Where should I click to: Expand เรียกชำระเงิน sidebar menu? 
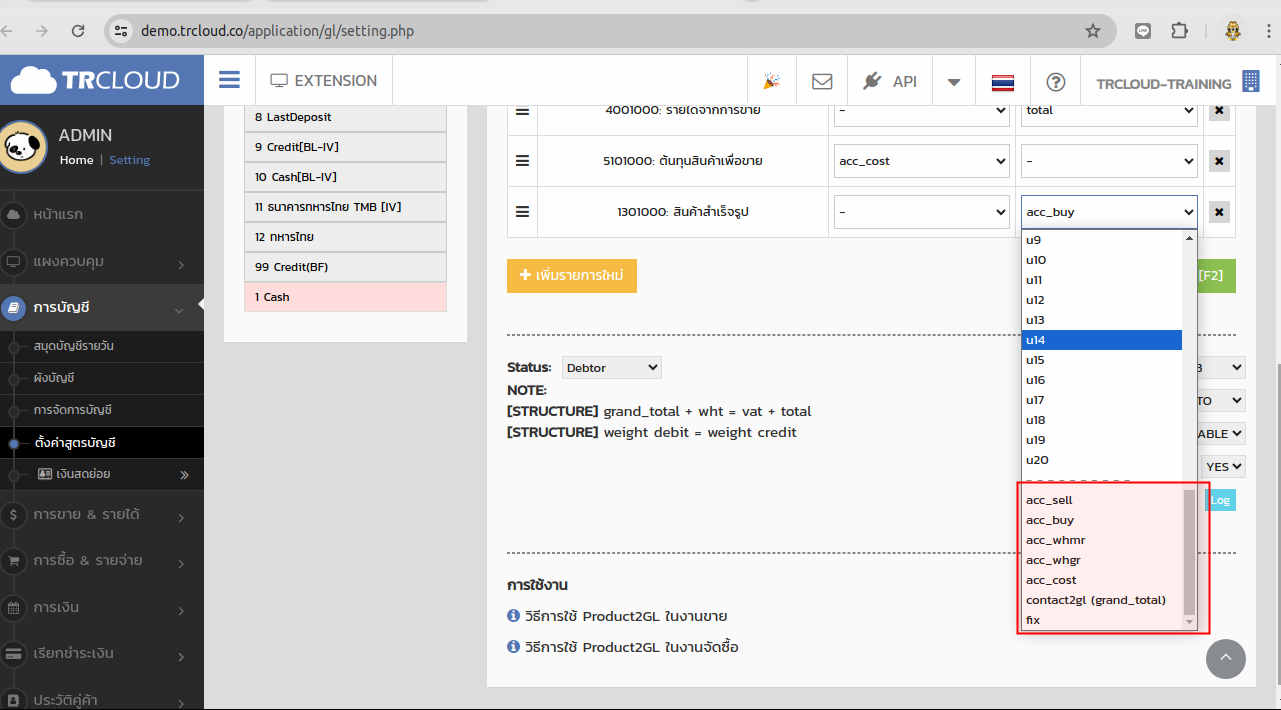[102, 654]
